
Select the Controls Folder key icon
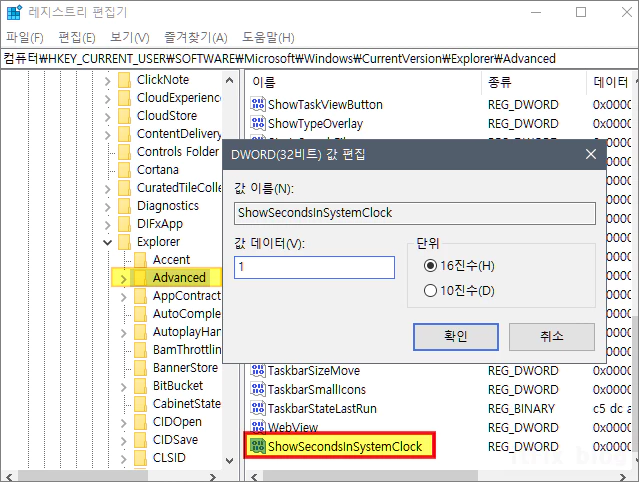coord(124,152)
